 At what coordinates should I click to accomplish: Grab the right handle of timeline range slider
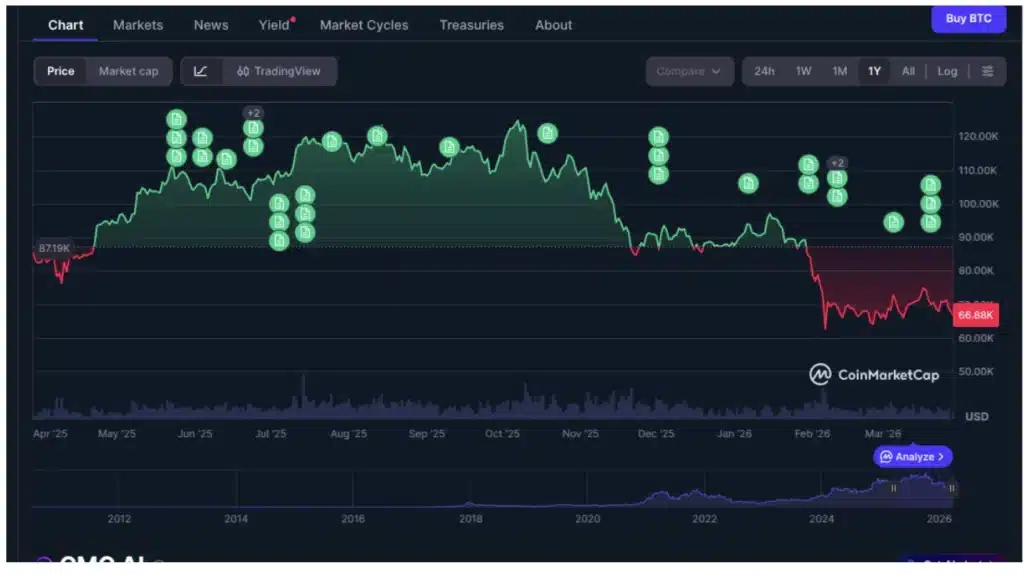951,489
